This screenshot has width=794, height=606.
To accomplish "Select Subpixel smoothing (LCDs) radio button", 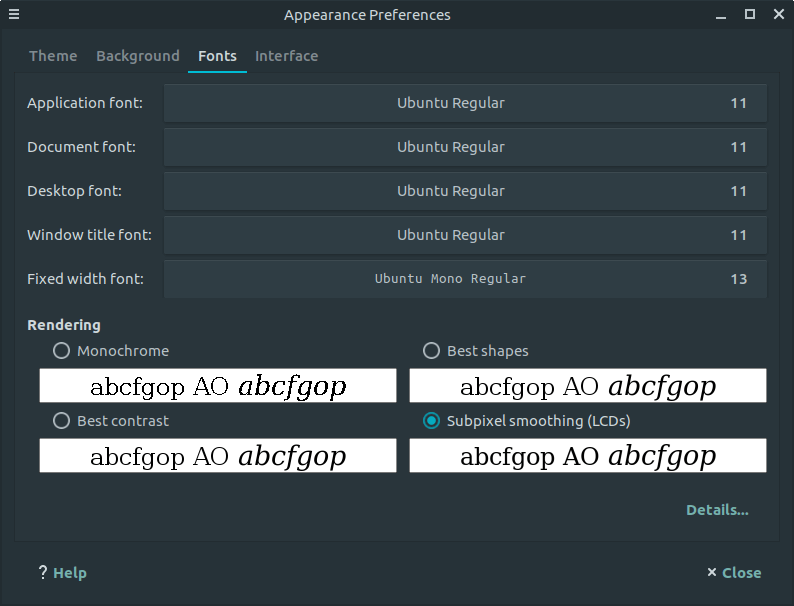I will [432, 421].
